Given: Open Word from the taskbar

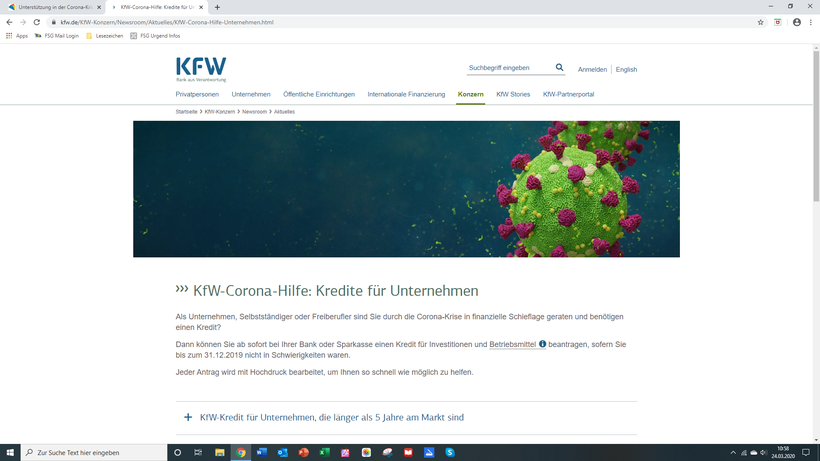Looking at the screenshot, I should pyautogui.click(x=261, y=453).
